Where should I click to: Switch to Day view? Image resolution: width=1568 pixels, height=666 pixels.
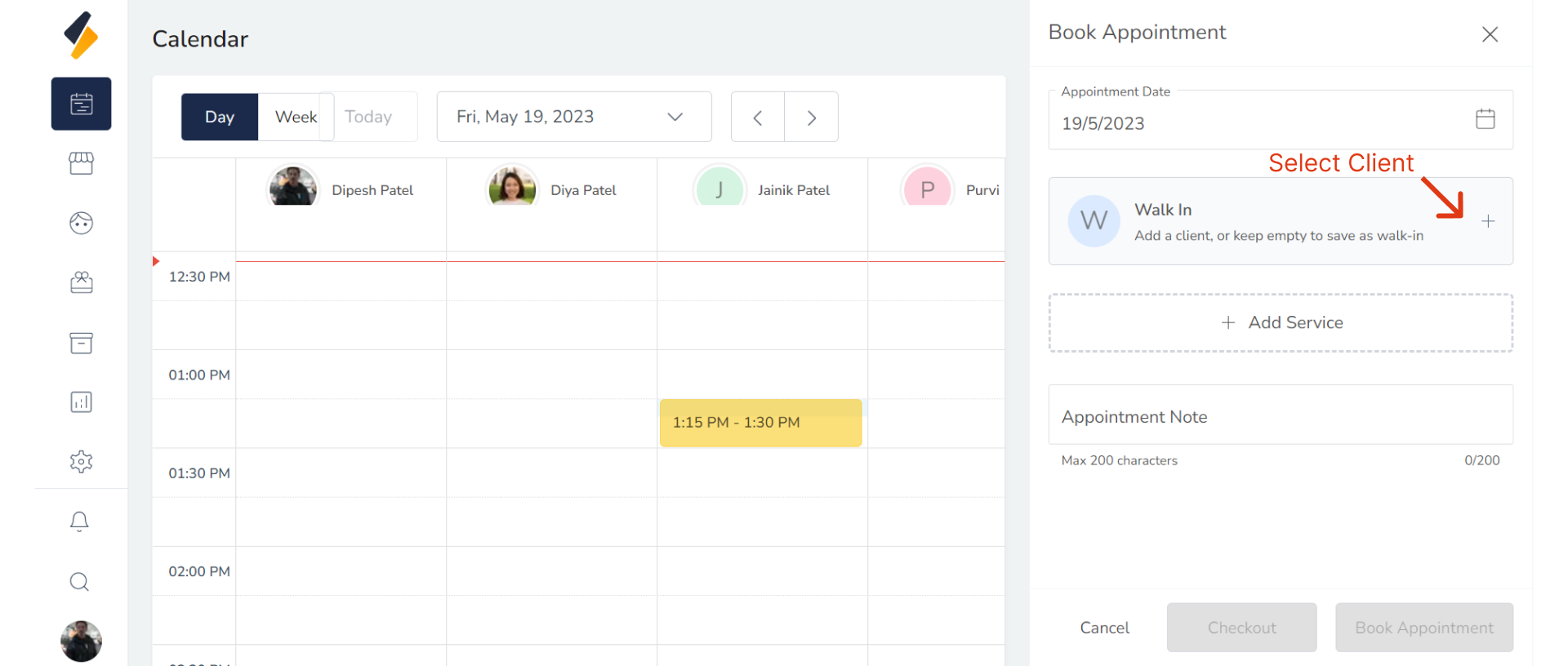pyautogui.click(x=220, y=117)
